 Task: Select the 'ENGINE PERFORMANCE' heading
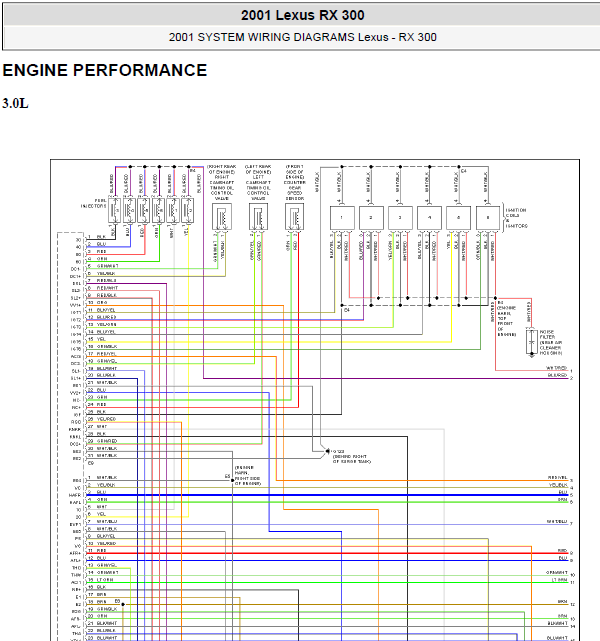click(105, 70)
